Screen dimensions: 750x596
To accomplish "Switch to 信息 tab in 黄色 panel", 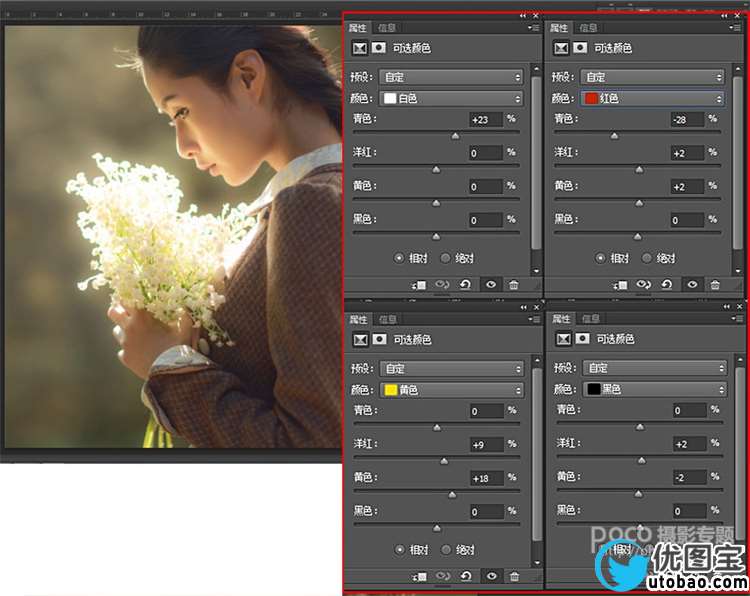I will tap(387, 319).
